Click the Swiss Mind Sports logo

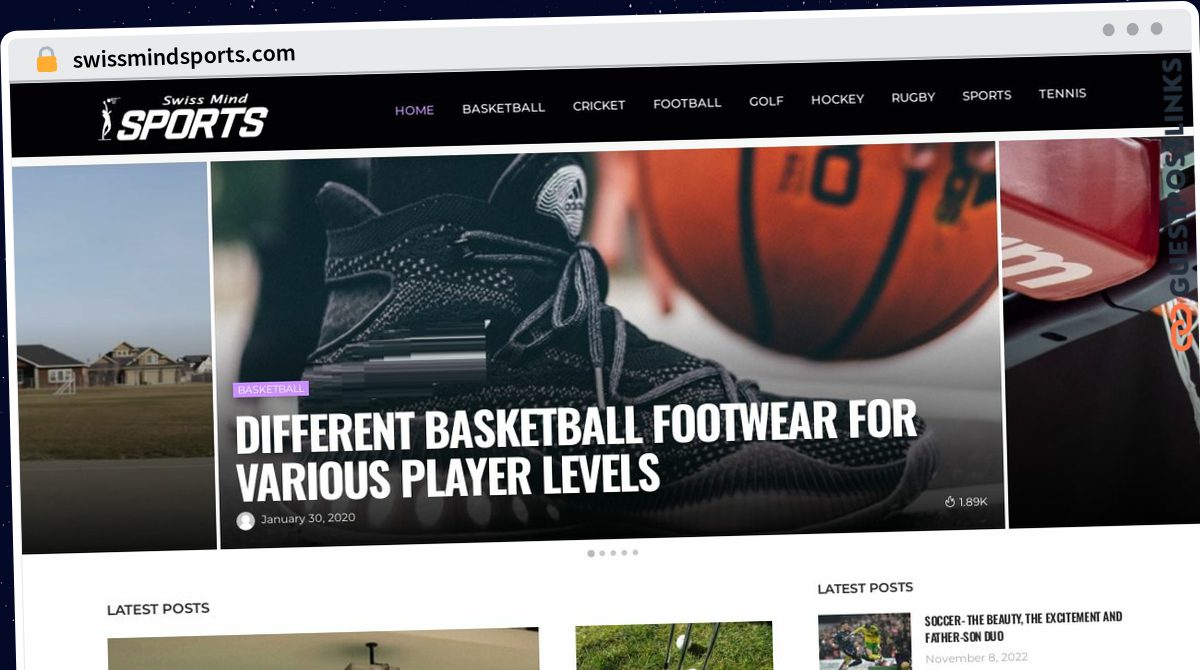coord(184,117)
